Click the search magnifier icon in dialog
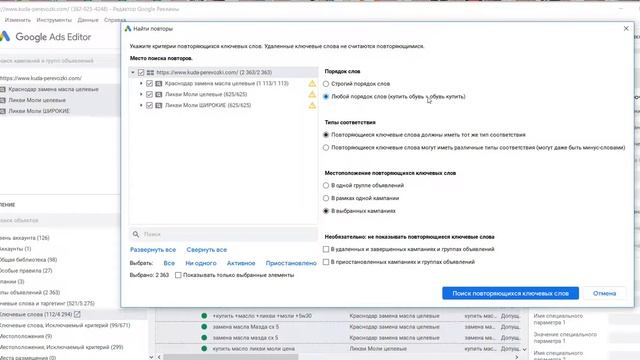 pyautogui.click(x=136, y=234)
